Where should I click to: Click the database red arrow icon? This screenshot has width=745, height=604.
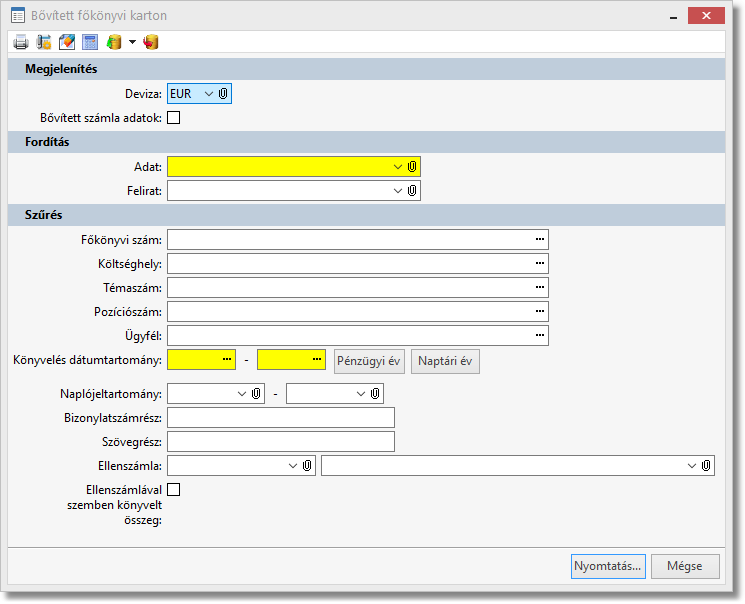[151, 42]
